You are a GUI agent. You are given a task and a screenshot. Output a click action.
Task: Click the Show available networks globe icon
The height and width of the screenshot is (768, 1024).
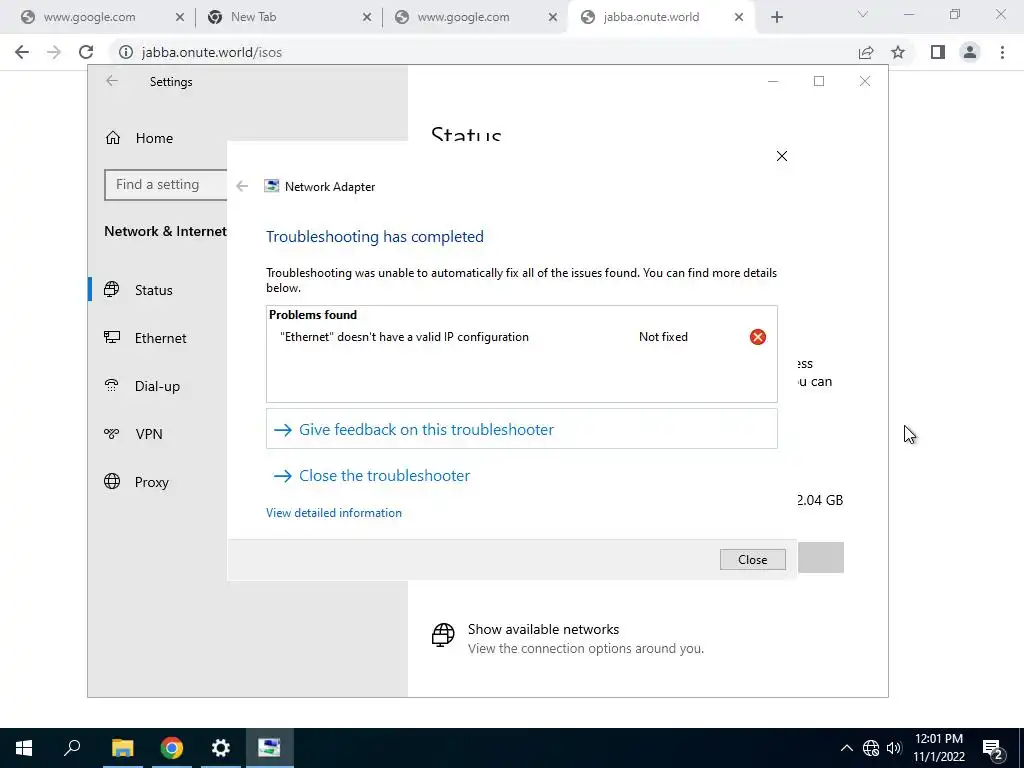443,634
